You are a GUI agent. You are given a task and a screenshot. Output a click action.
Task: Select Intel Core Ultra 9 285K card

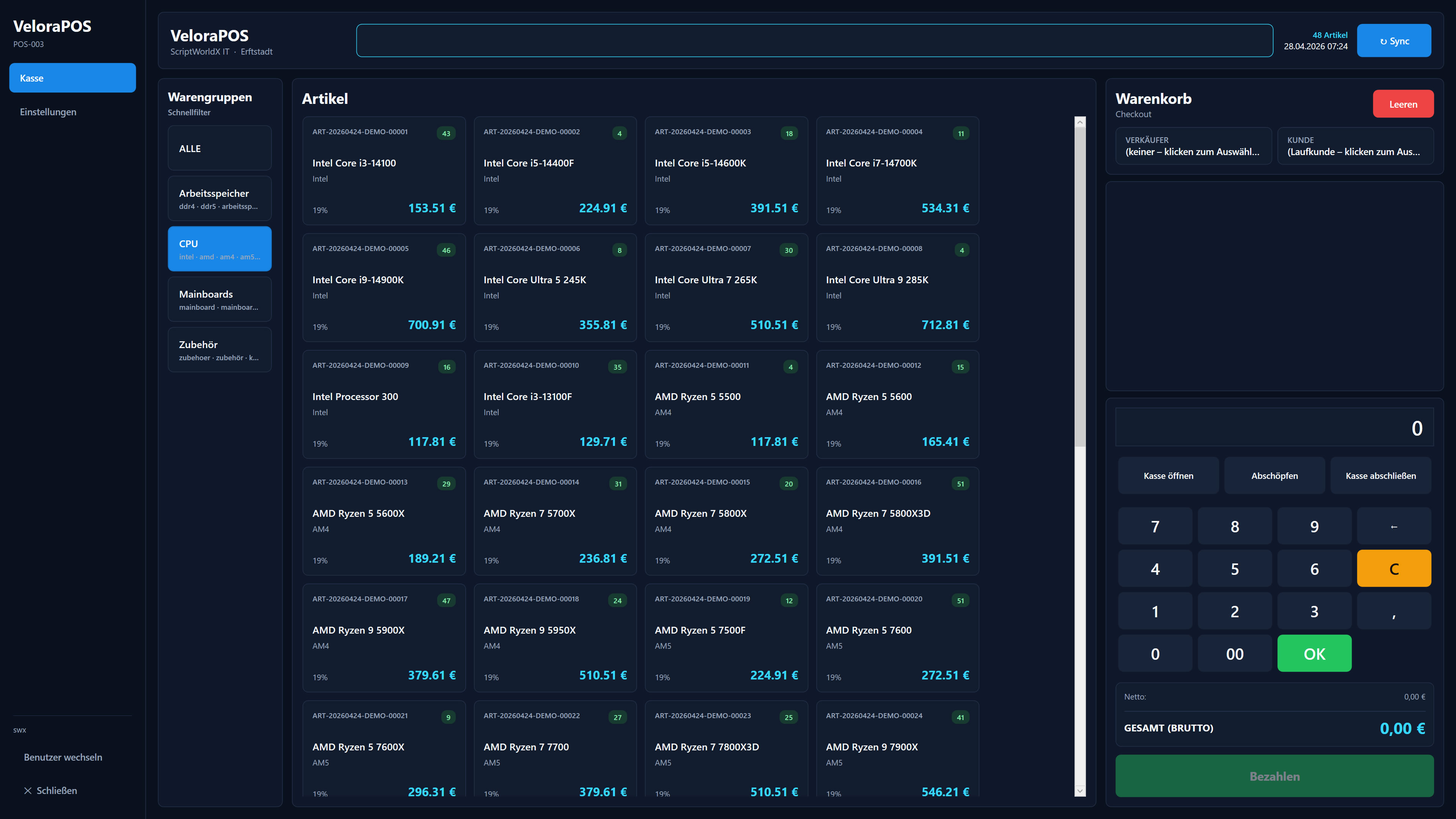click(x=897, y=288)
